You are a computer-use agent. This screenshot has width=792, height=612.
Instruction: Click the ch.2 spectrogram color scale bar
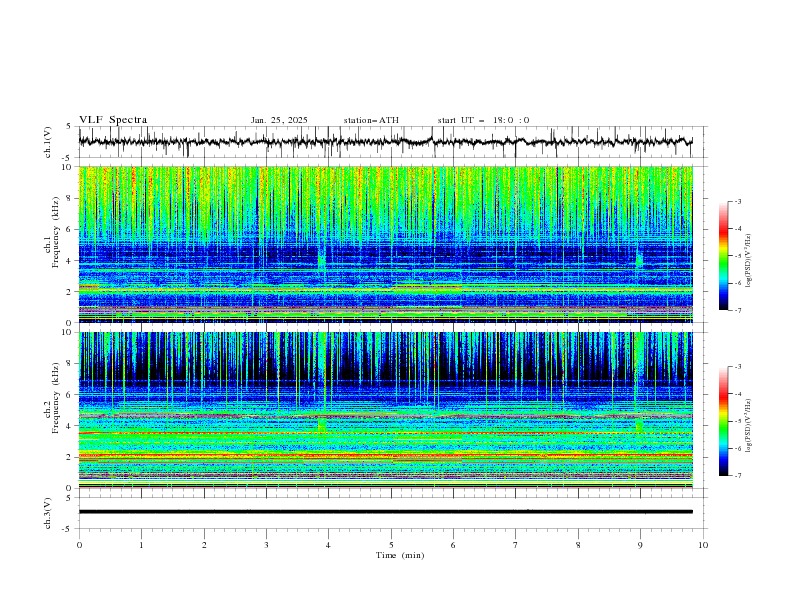pos(723,421)
